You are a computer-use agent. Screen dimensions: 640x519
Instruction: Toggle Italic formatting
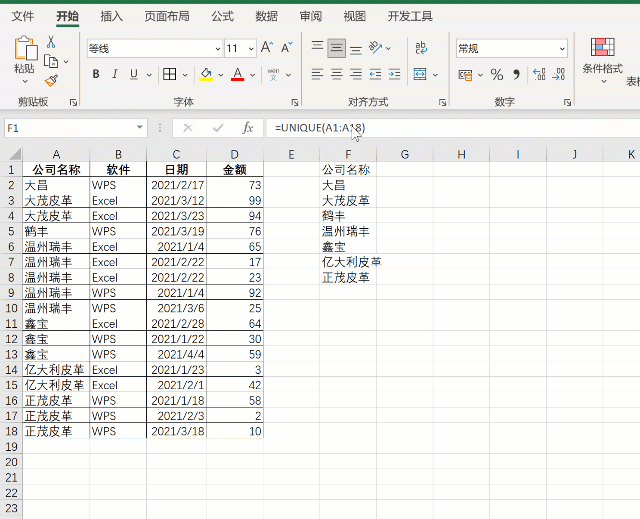[116, 74]
